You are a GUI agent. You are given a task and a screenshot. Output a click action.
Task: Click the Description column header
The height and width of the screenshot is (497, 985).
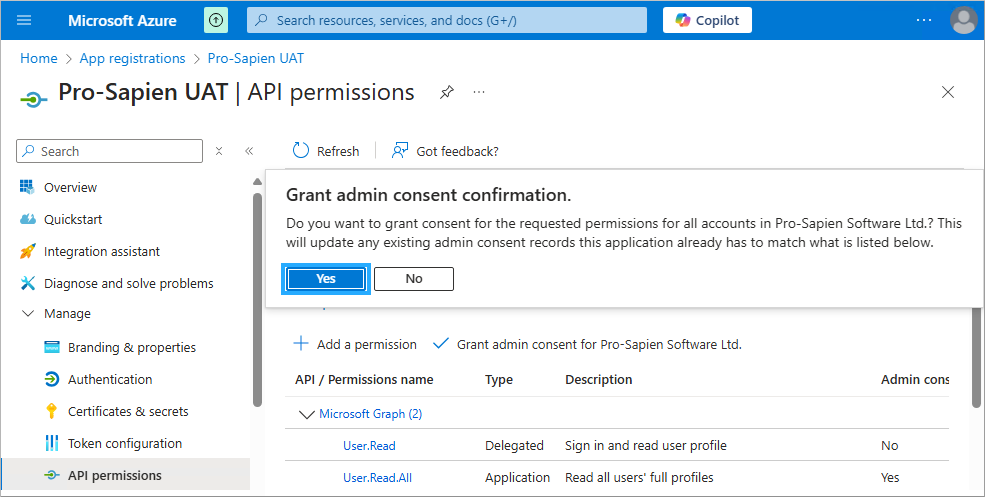click(599, 380)
